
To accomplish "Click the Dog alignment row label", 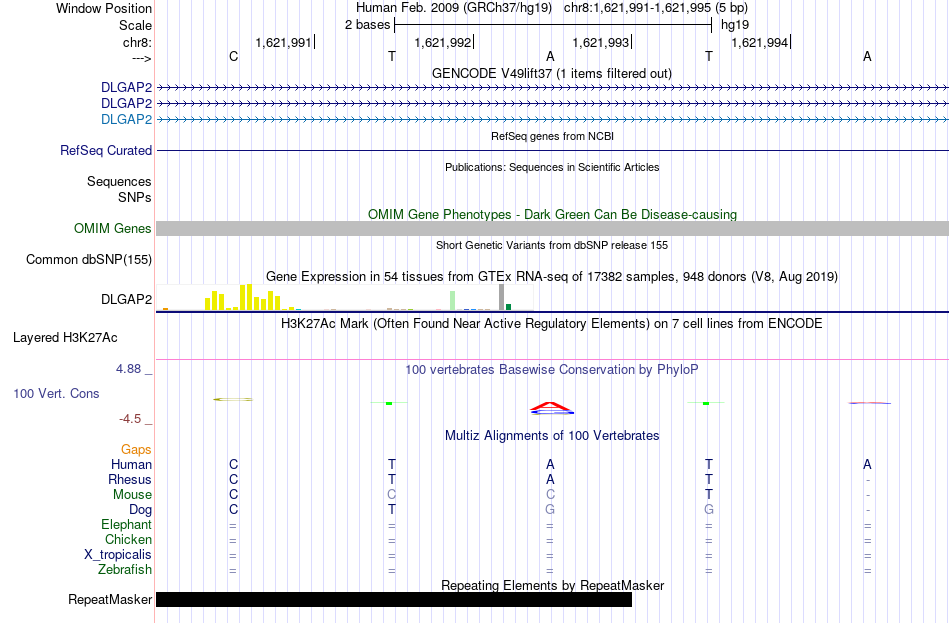I will pos(140,510).
